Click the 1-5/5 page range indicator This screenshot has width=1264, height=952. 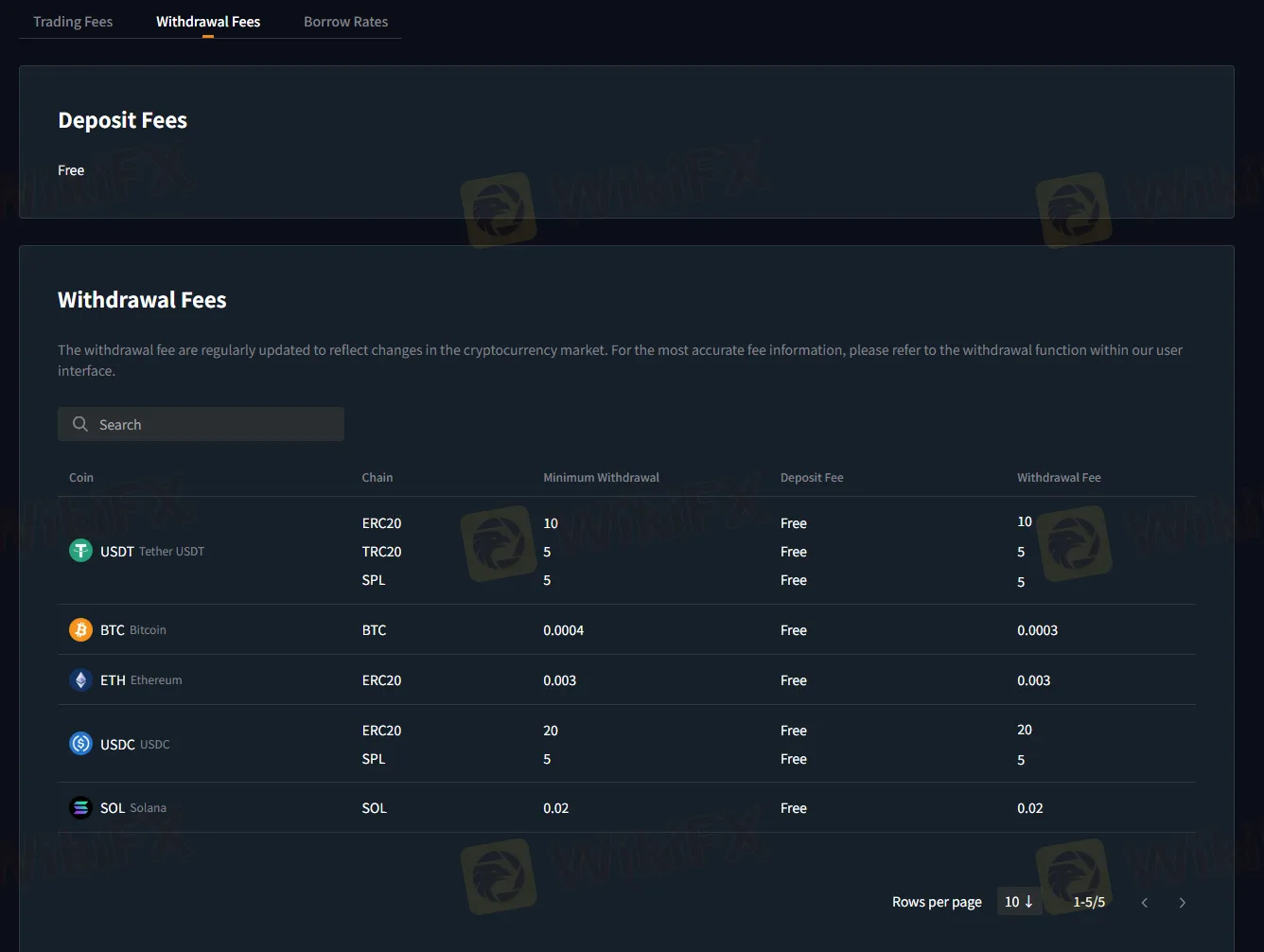point(1089,902)
